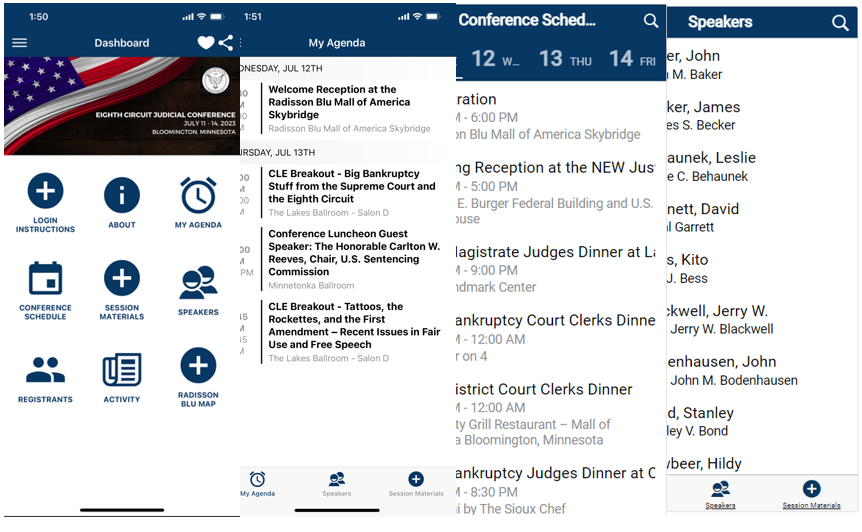Open the hamburger menu on Dashboard
Viewport: 862px width, 532px height.
pos(19,43)
